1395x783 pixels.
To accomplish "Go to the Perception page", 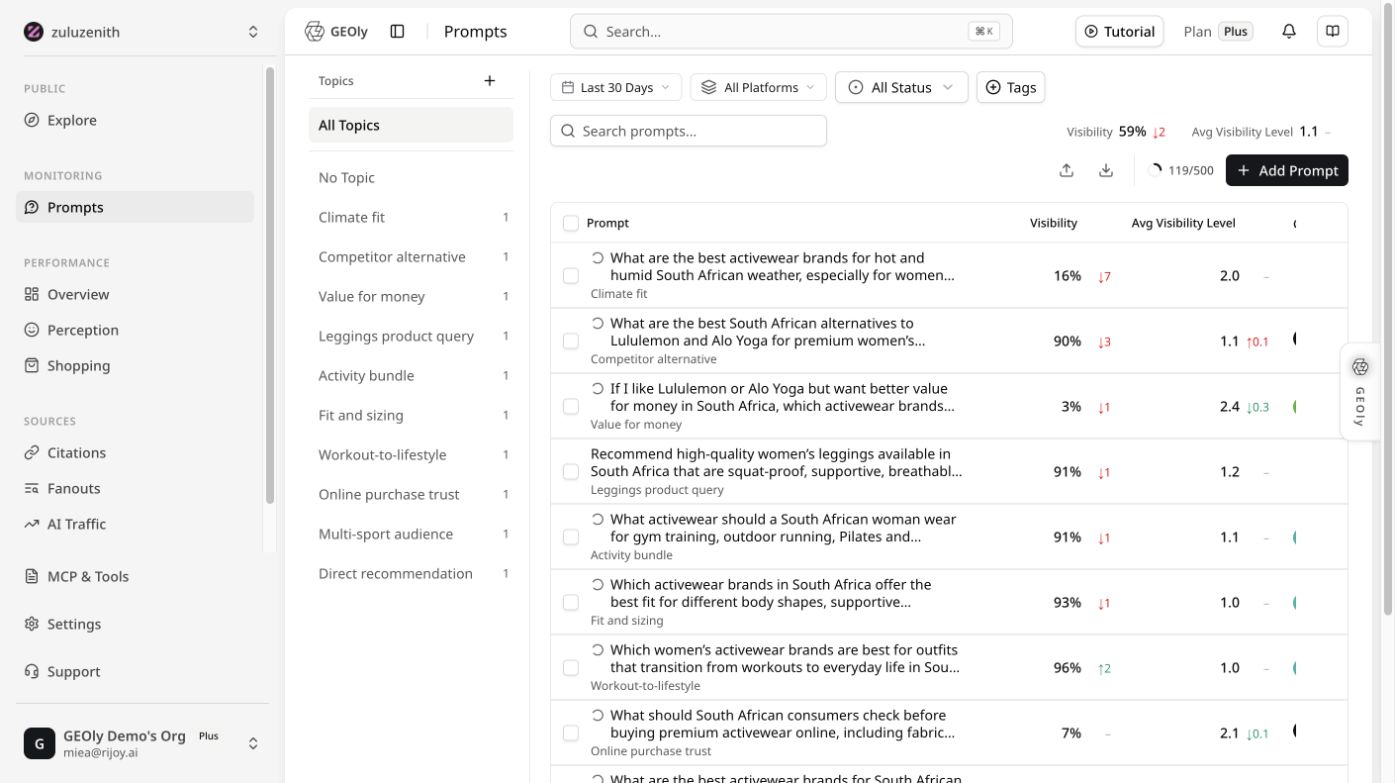I will (x=135, y=330).
